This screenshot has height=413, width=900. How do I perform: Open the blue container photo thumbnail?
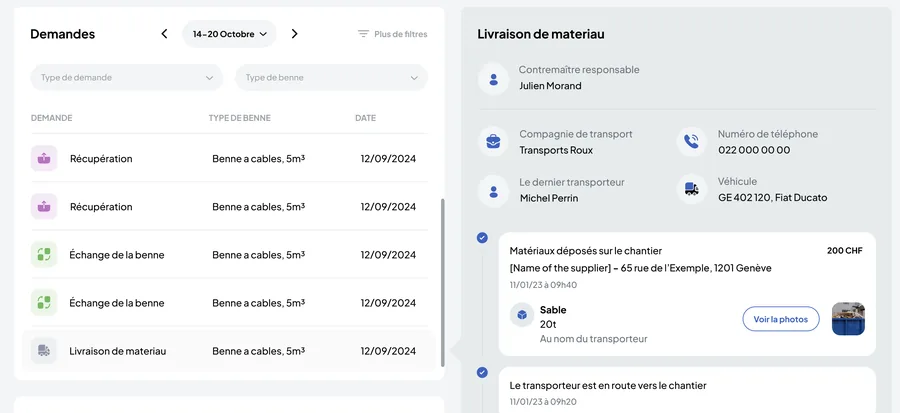[848, 319]
